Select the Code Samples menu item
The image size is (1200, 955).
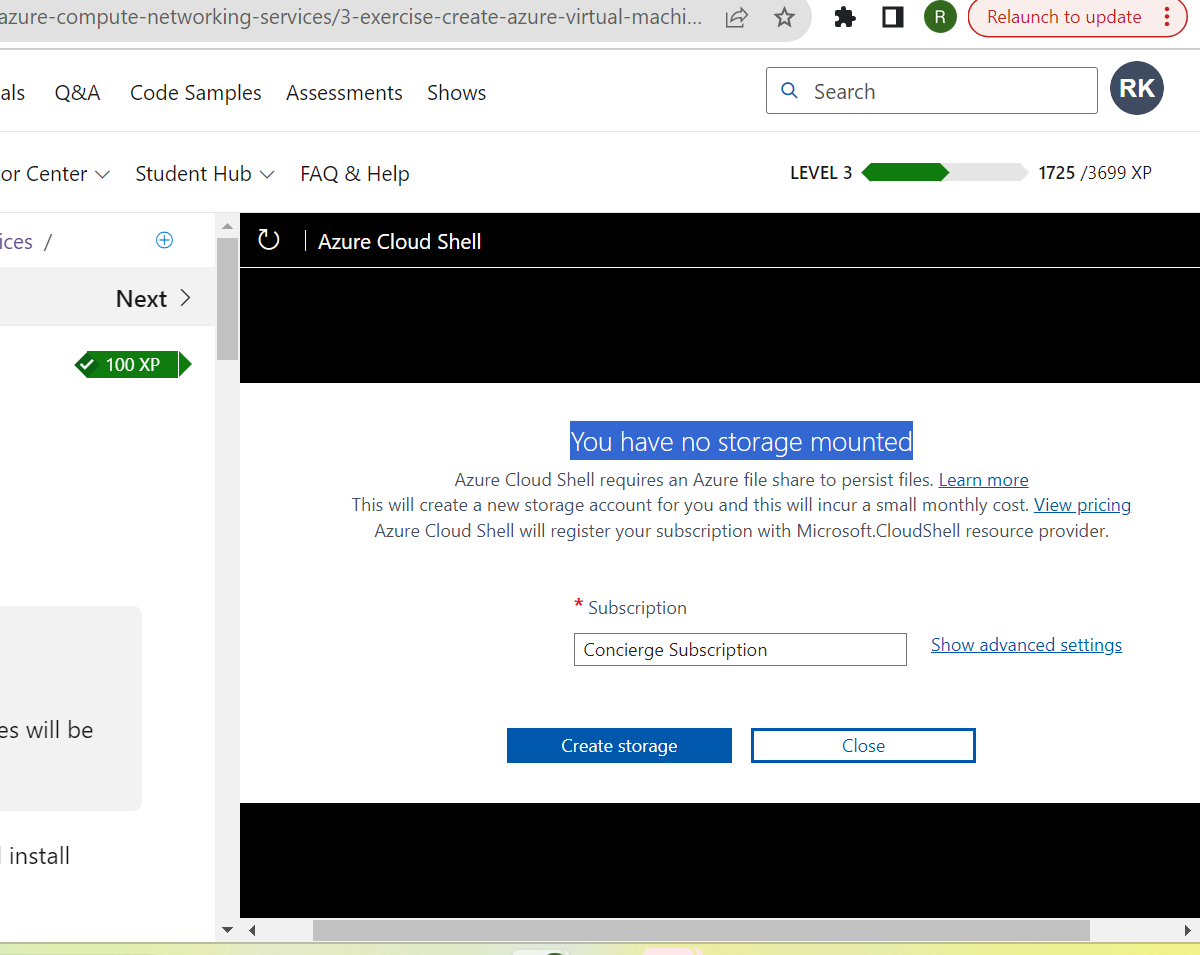[x=195, y=92]
